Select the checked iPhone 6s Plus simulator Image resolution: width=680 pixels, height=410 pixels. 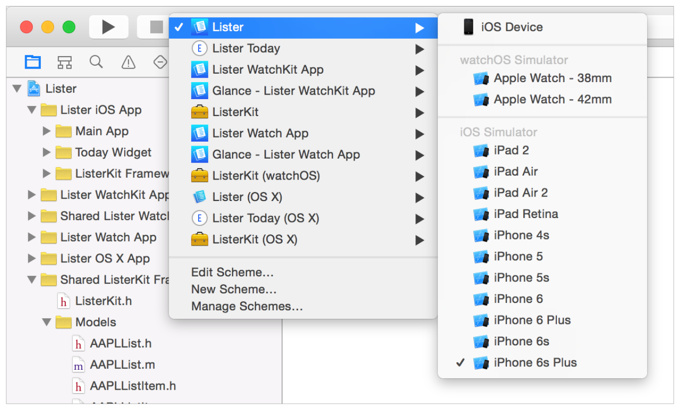coord(543,363)
